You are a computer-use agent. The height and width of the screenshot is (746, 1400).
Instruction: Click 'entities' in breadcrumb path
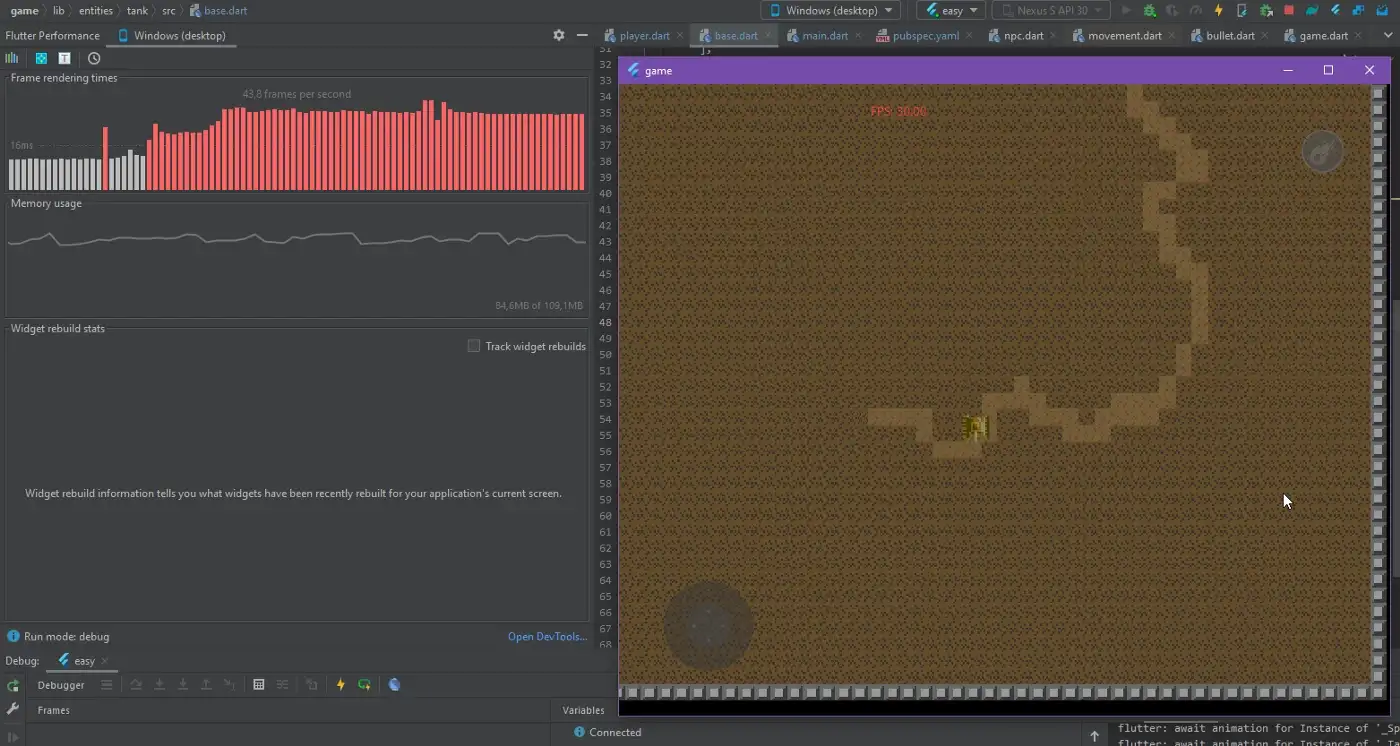click(x=96, y=10)
